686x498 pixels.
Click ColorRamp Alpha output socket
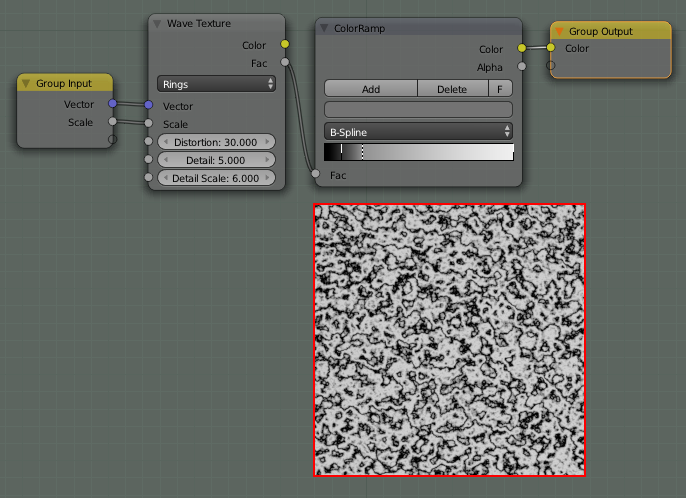coord(522,66)
